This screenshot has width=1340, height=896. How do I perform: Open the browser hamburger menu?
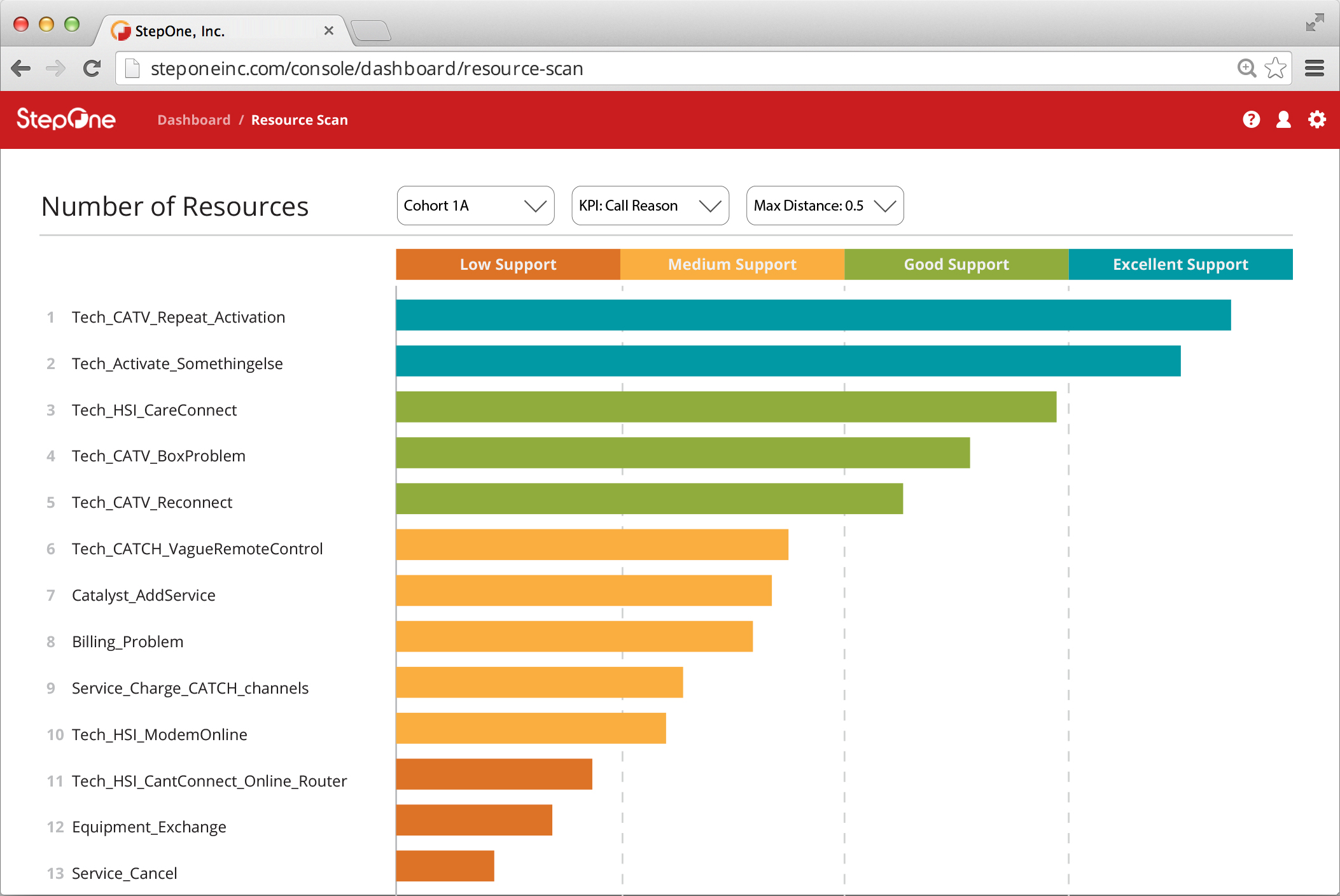click(x=1315, y=68)
